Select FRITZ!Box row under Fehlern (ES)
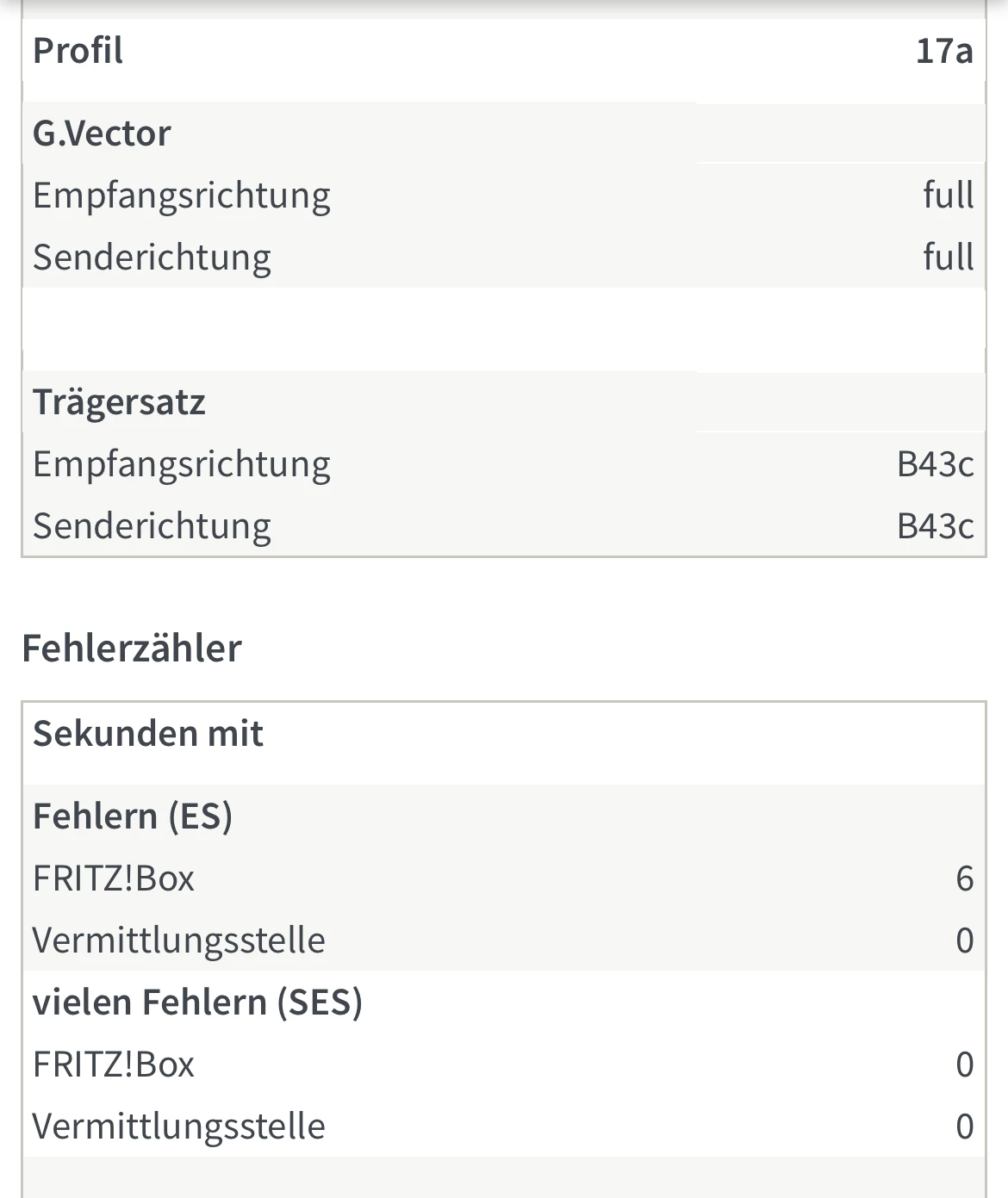This screenshot has height=1198, width=1008. coord(114,878)
